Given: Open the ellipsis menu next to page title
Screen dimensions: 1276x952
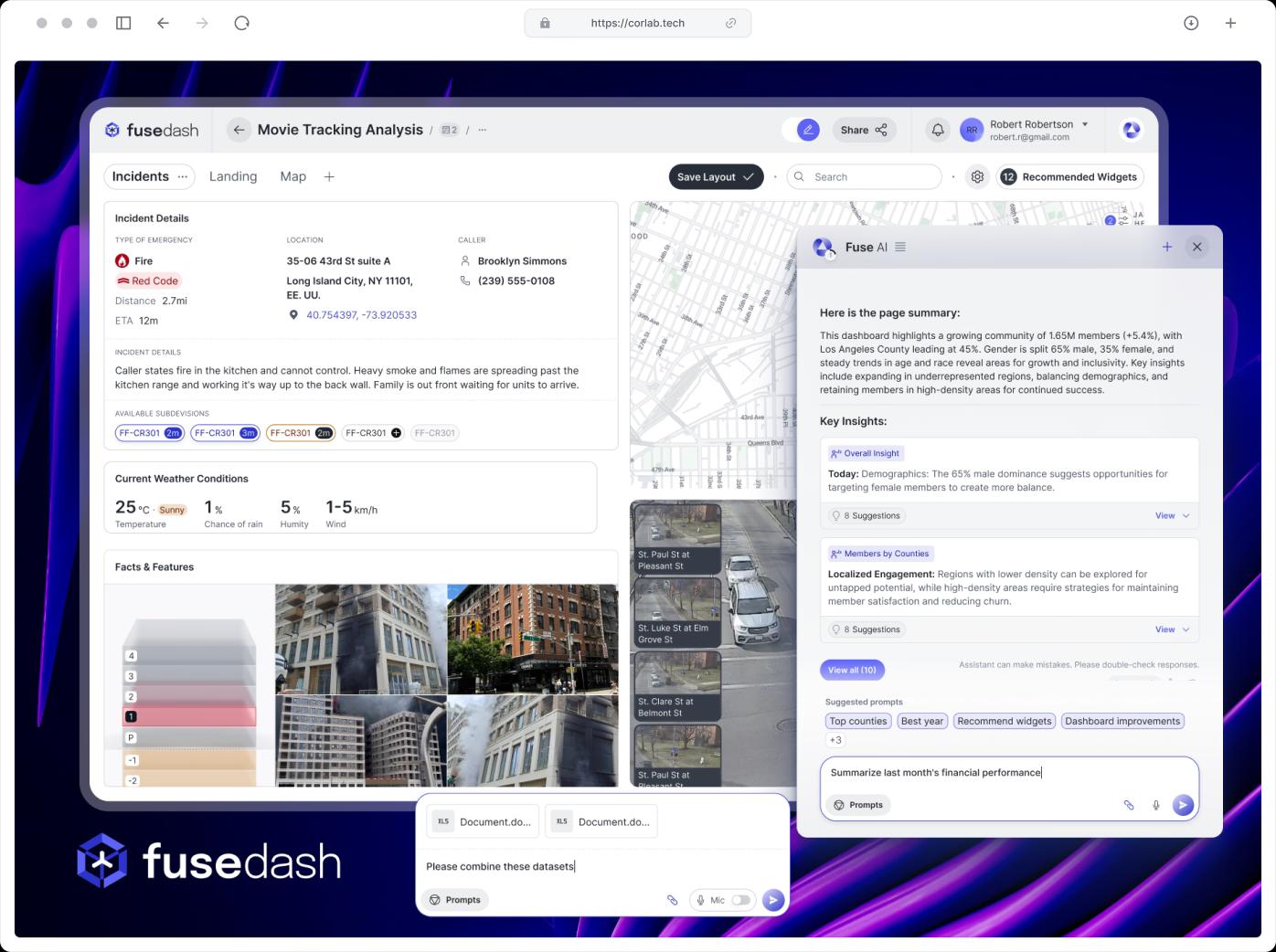Looking at the screenshot, I should pyautogui.click(x=482, y=130).
